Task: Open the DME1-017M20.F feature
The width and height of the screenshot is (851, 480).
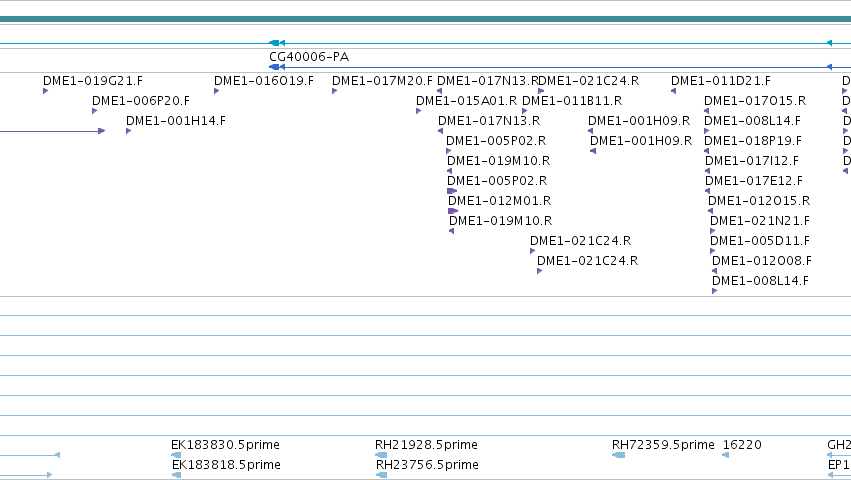Action: tap(382, 80)
